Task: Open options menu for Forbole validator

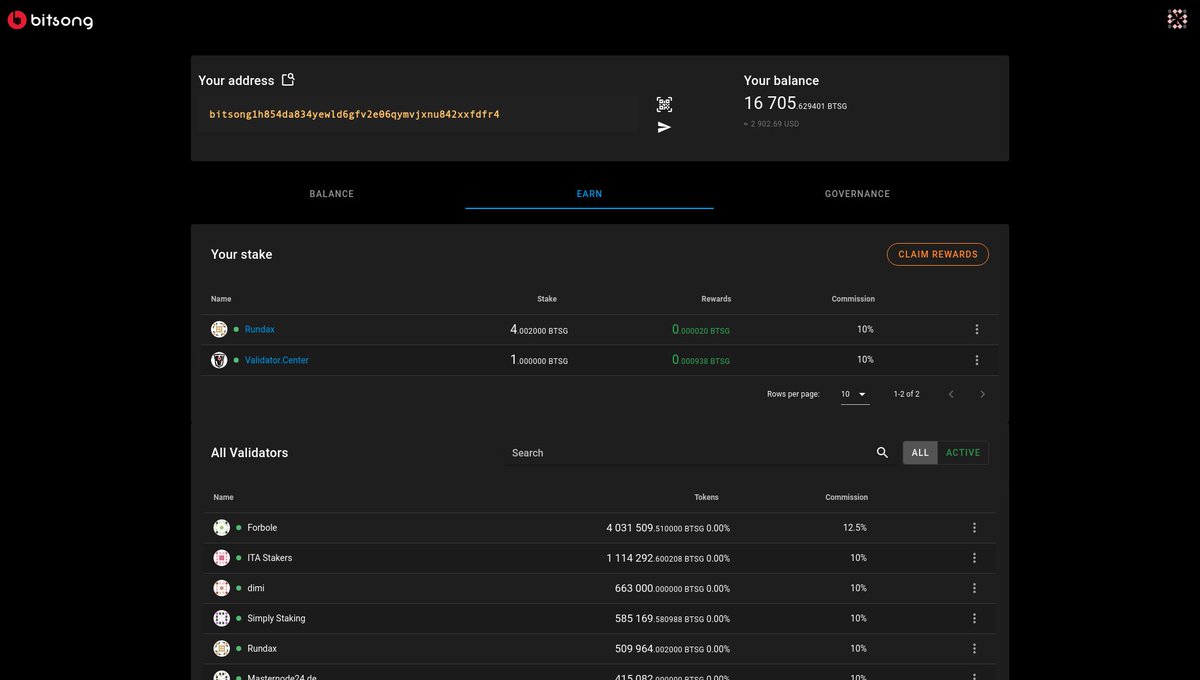Action: (x=974, y=527)
